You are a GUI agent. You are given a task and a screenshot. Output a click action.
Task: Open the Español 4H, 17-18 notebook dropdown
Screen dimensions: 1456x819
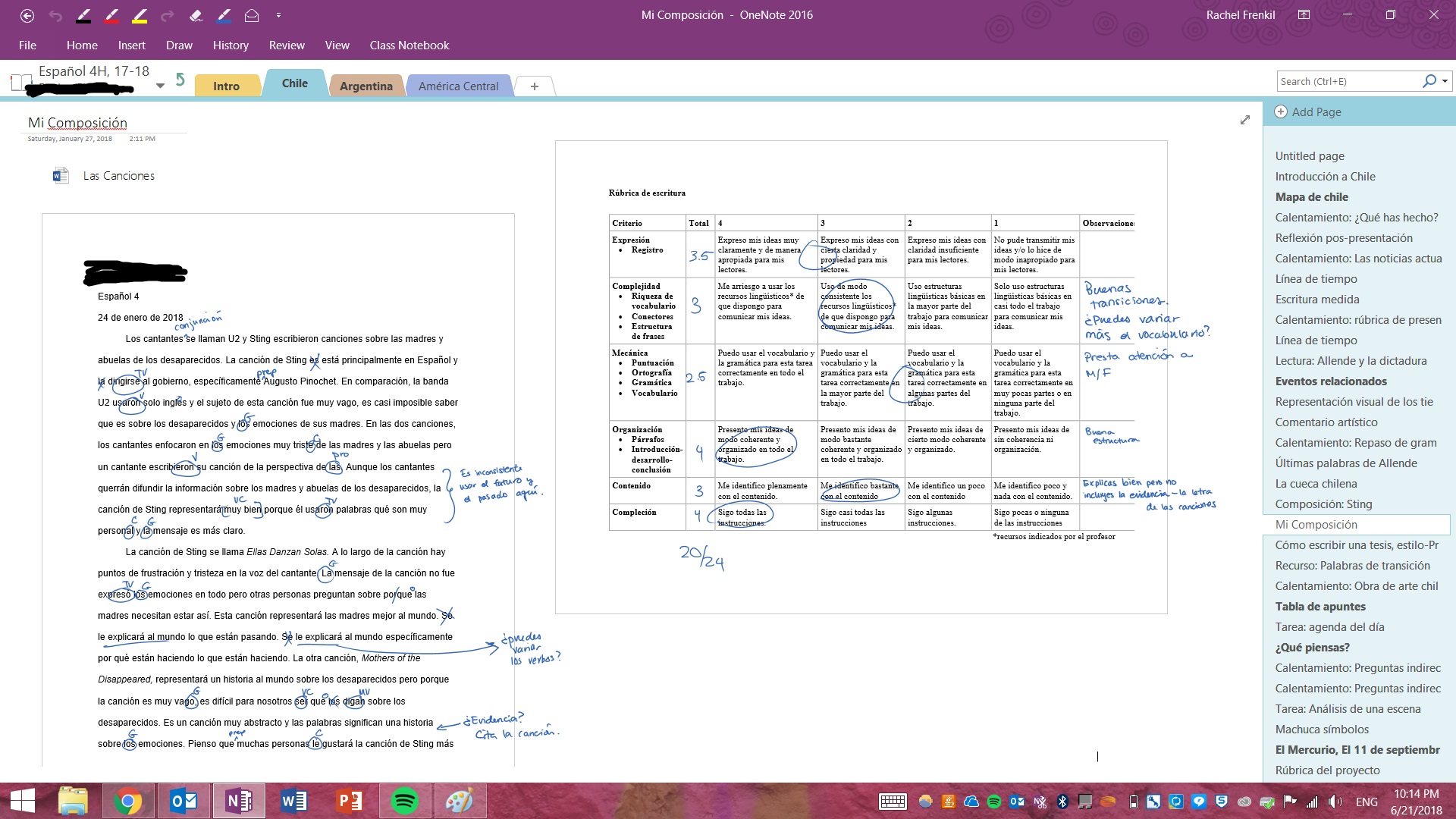(x=160, y=86)
